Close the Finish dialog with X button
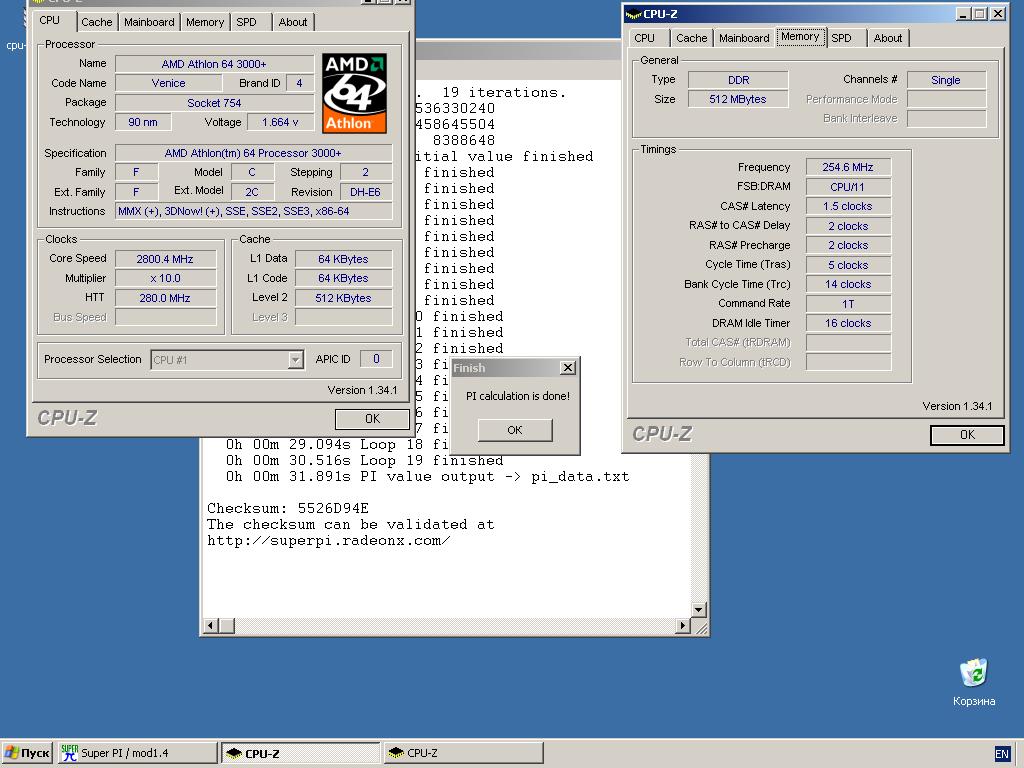The image size is (1024, 768). tap(568, 368)
